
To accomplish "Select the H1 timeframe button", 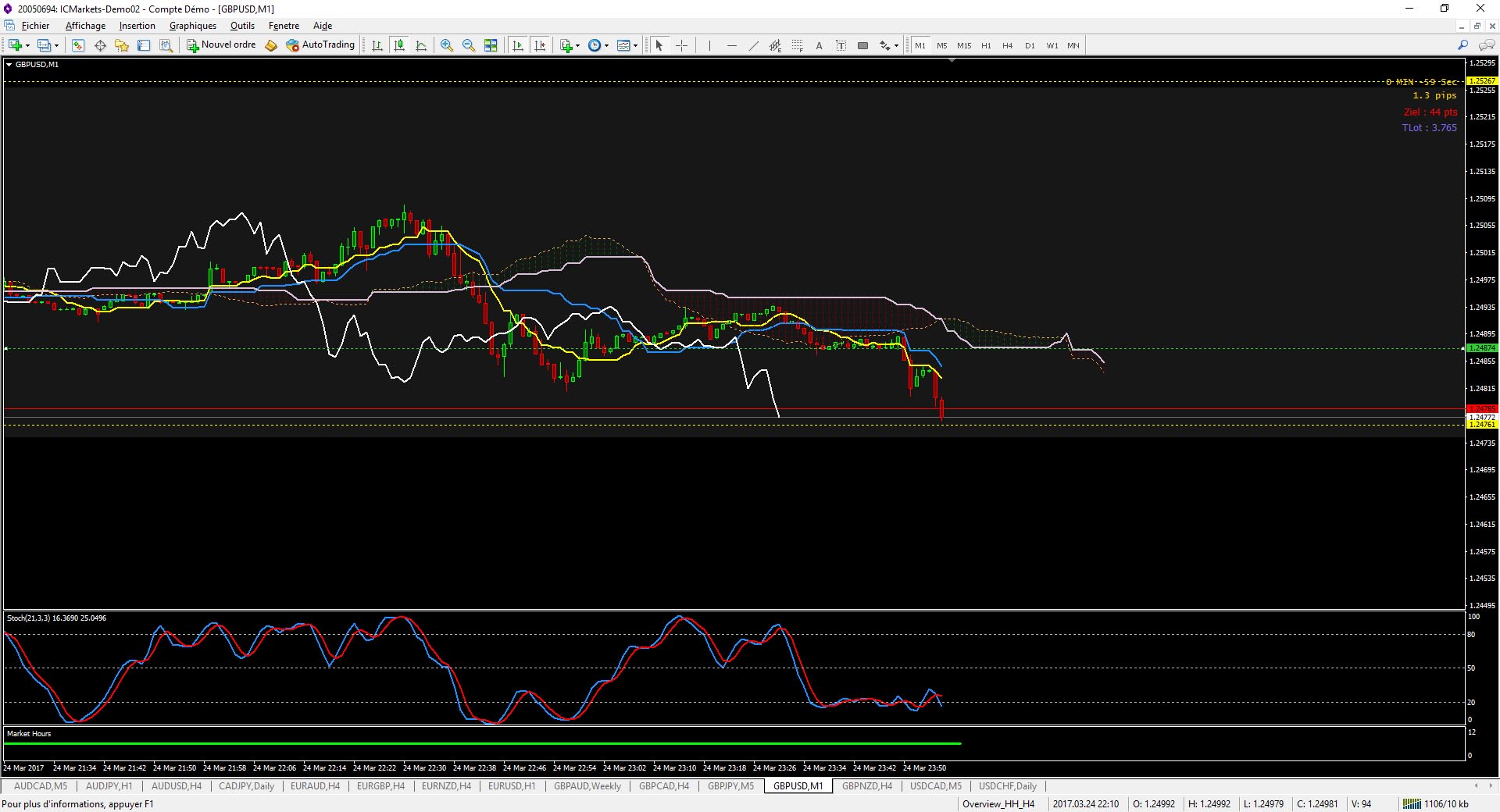I will coord(986,45).
